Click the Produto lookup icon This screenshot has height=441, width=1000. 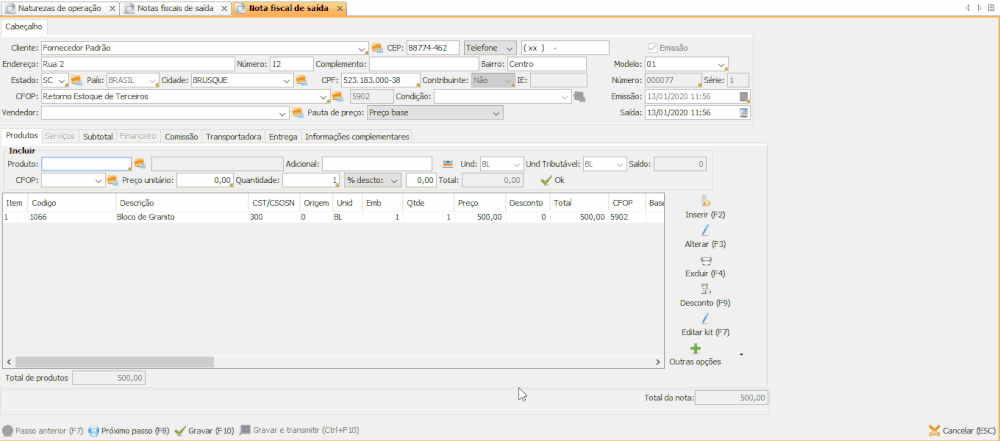click(x=140, y=164)
